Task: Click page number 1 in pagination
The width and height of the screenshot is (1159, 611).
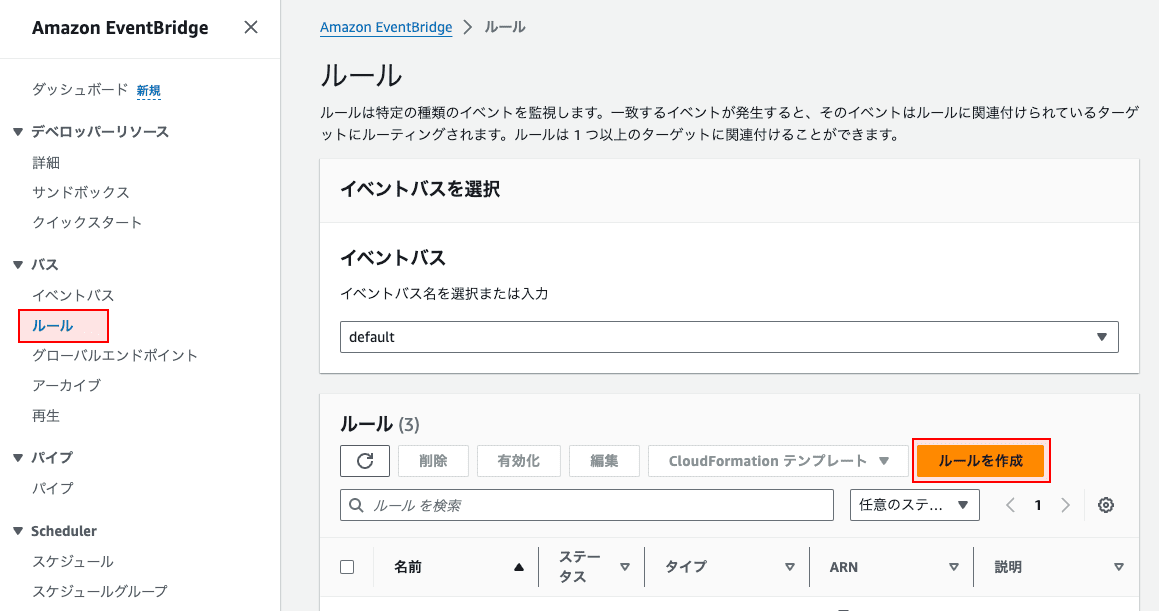Action: click(x=1038, y=505)
